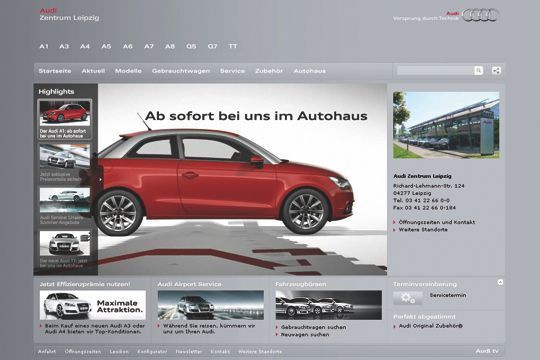Select the Audi Service Sommer-Angebote thumbnail

[65, 200]
